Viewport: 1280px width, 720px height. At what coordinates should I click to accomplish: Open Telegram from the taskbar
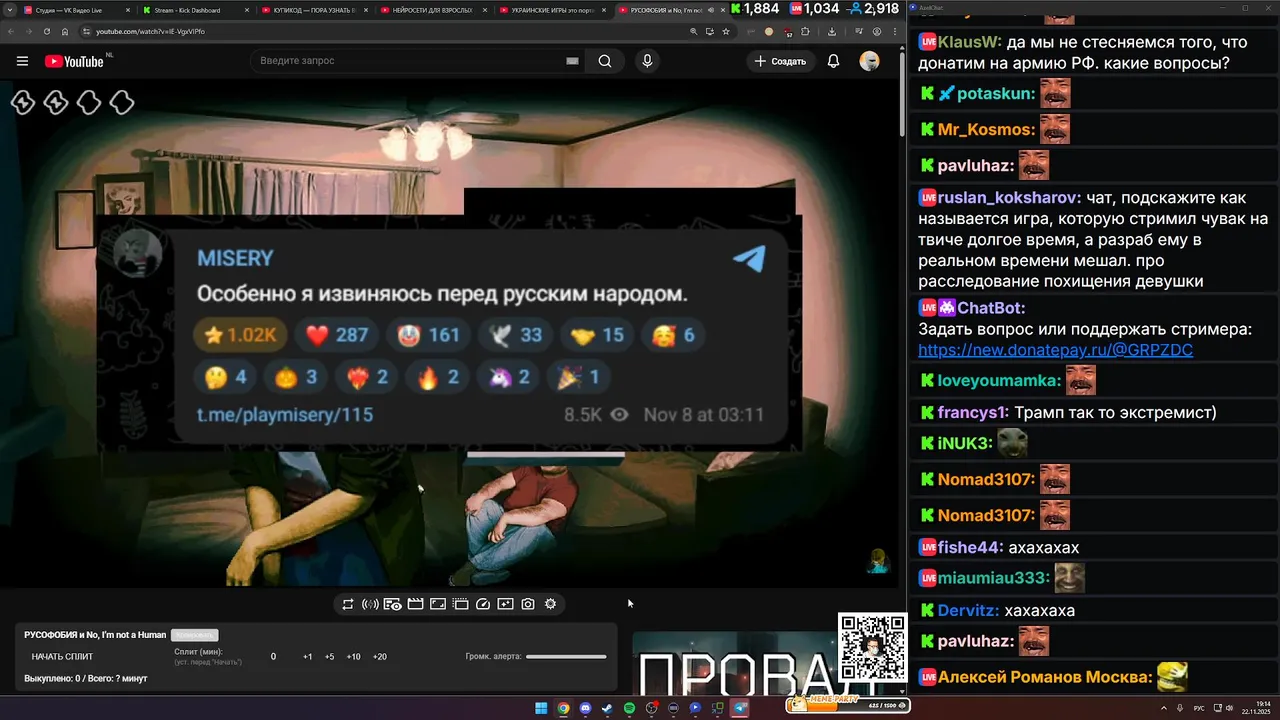(x=740, y=708)
